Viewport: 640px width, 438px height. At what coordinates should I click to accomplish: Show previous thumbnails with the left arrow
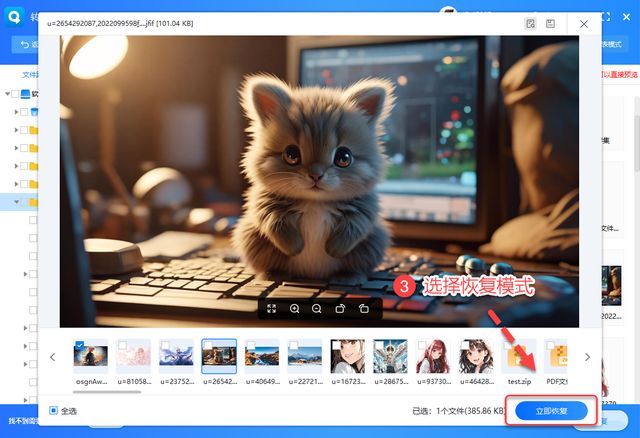tap(53, 357)
